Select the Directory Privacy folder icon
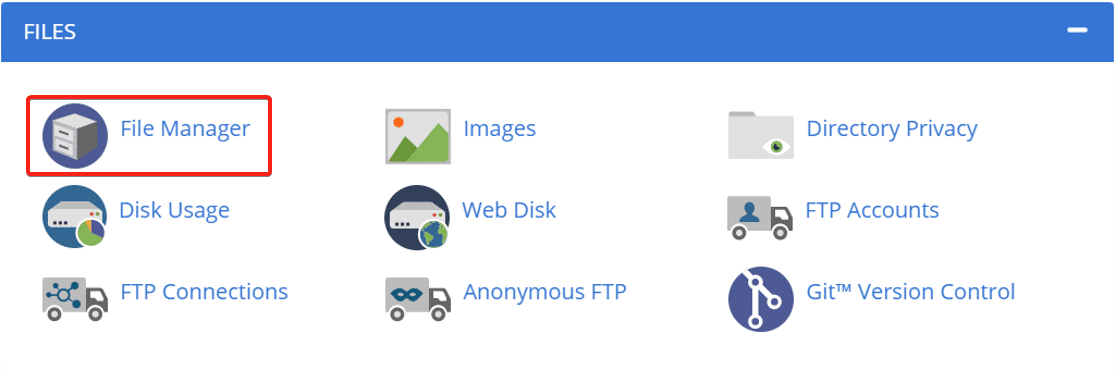This screenshot has height=370, width=1116. 761,134
